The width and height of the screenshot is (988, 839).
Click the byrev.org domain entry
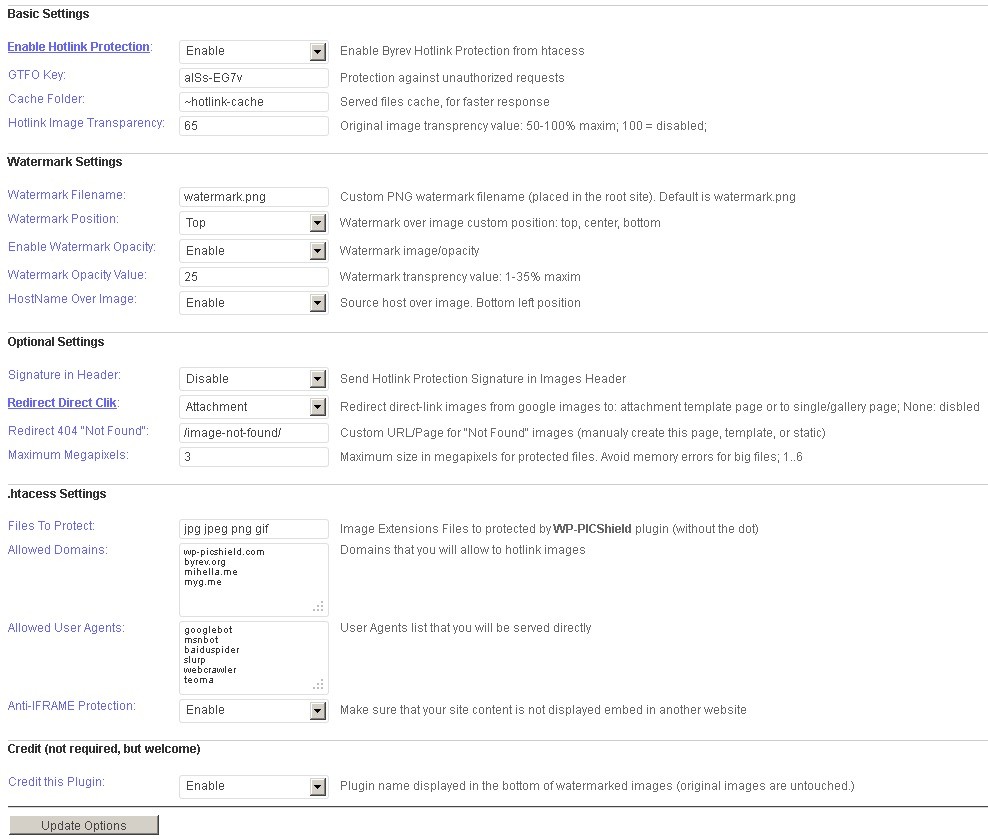(205, 562)
